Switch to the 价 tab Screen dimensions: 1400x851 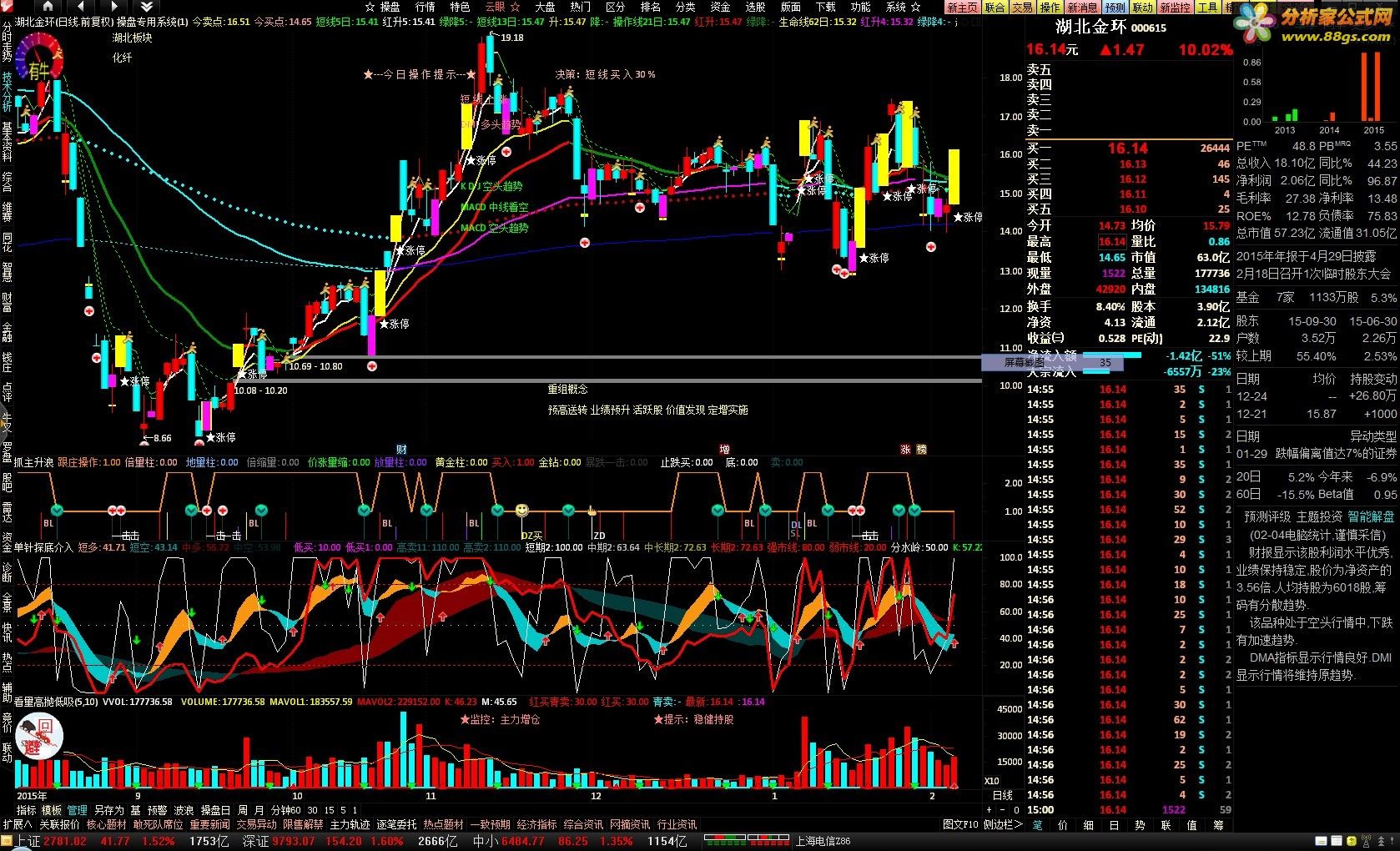pyautogui.click(x=1063, y=824)
